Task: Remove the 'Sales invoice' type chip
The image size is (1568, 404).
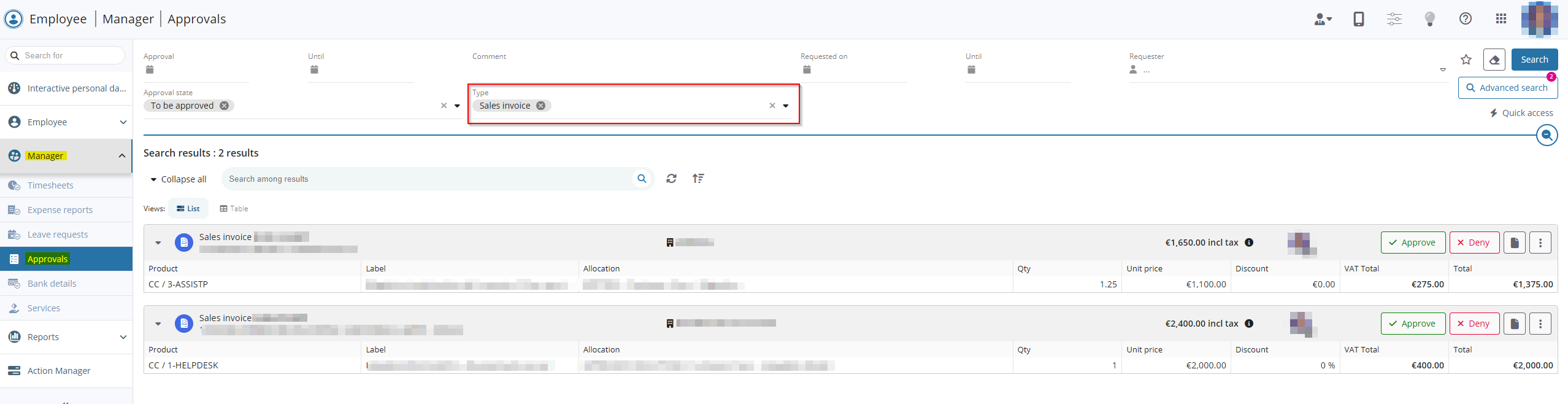Action: click(540, 106)
